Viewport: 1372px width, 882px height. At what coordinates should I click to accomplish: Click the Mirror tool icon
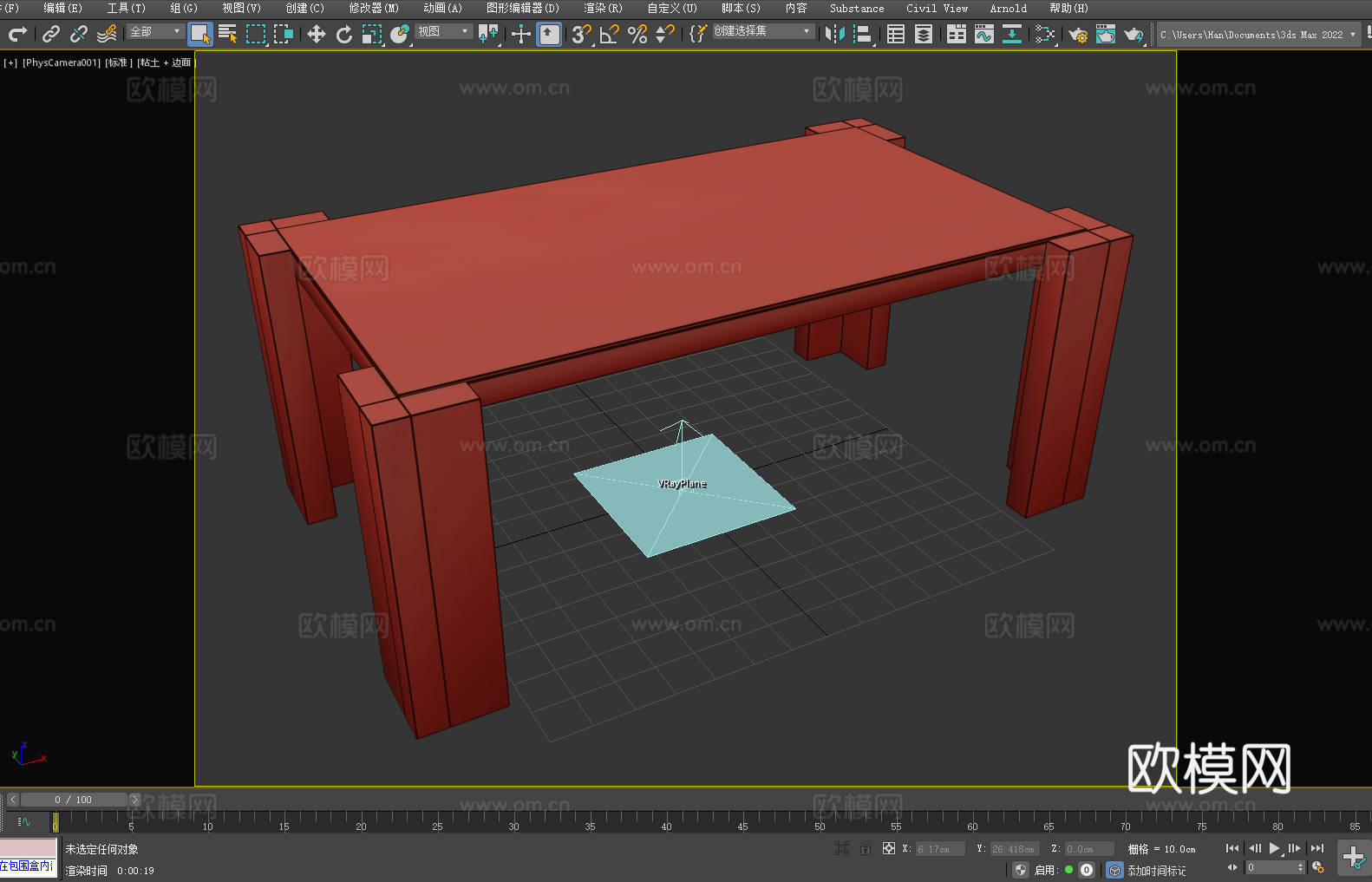click(835, 34)
